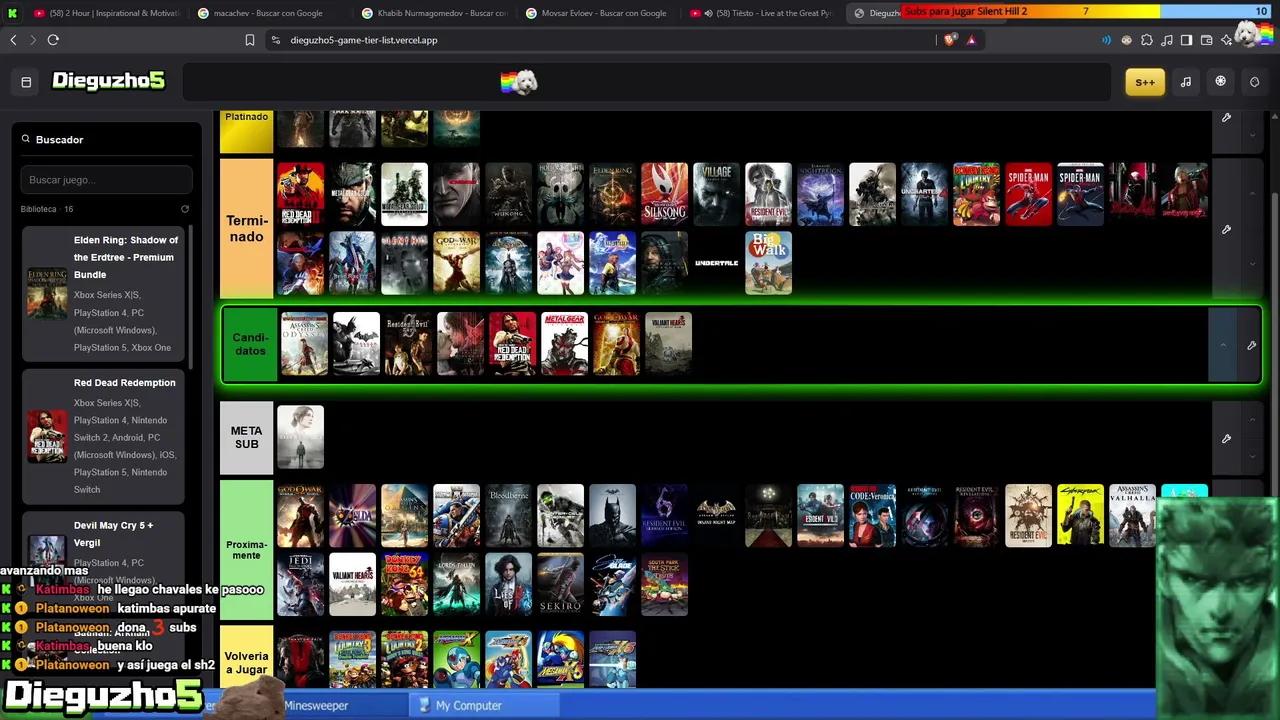Move Terminado tier down with chevron
This screenshot has height=720, width=1280.
1253,264
